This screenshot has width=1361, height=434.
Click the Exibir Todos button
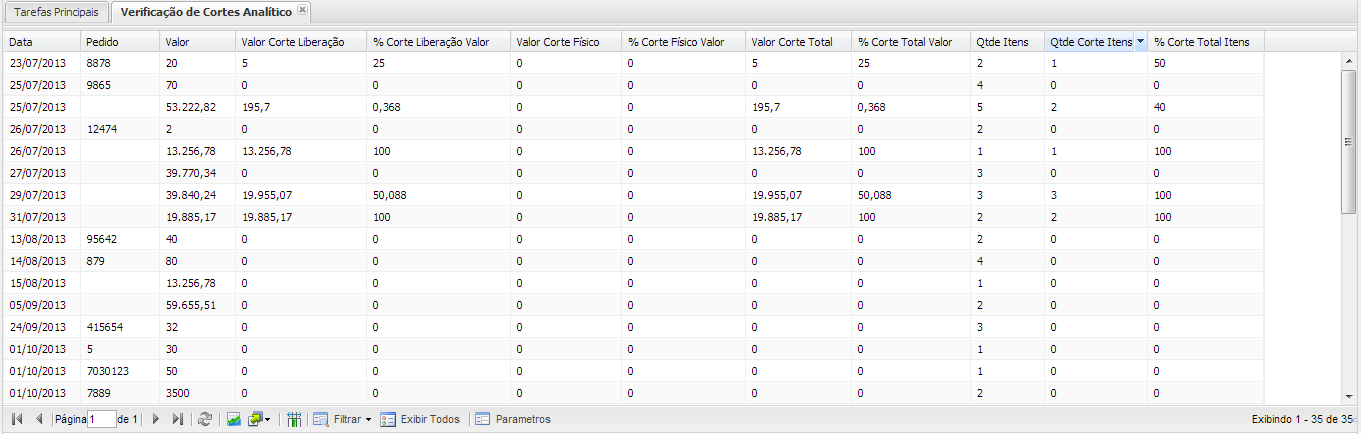(x=420, y=419)
